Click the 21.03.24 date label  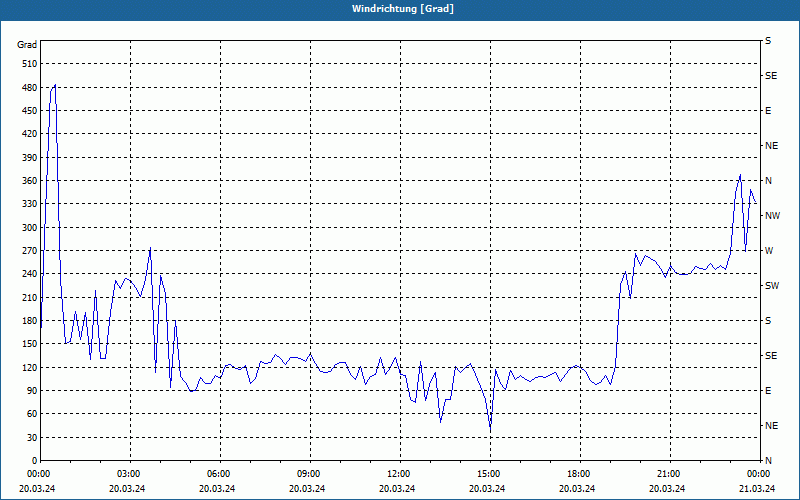coord(757,489)
